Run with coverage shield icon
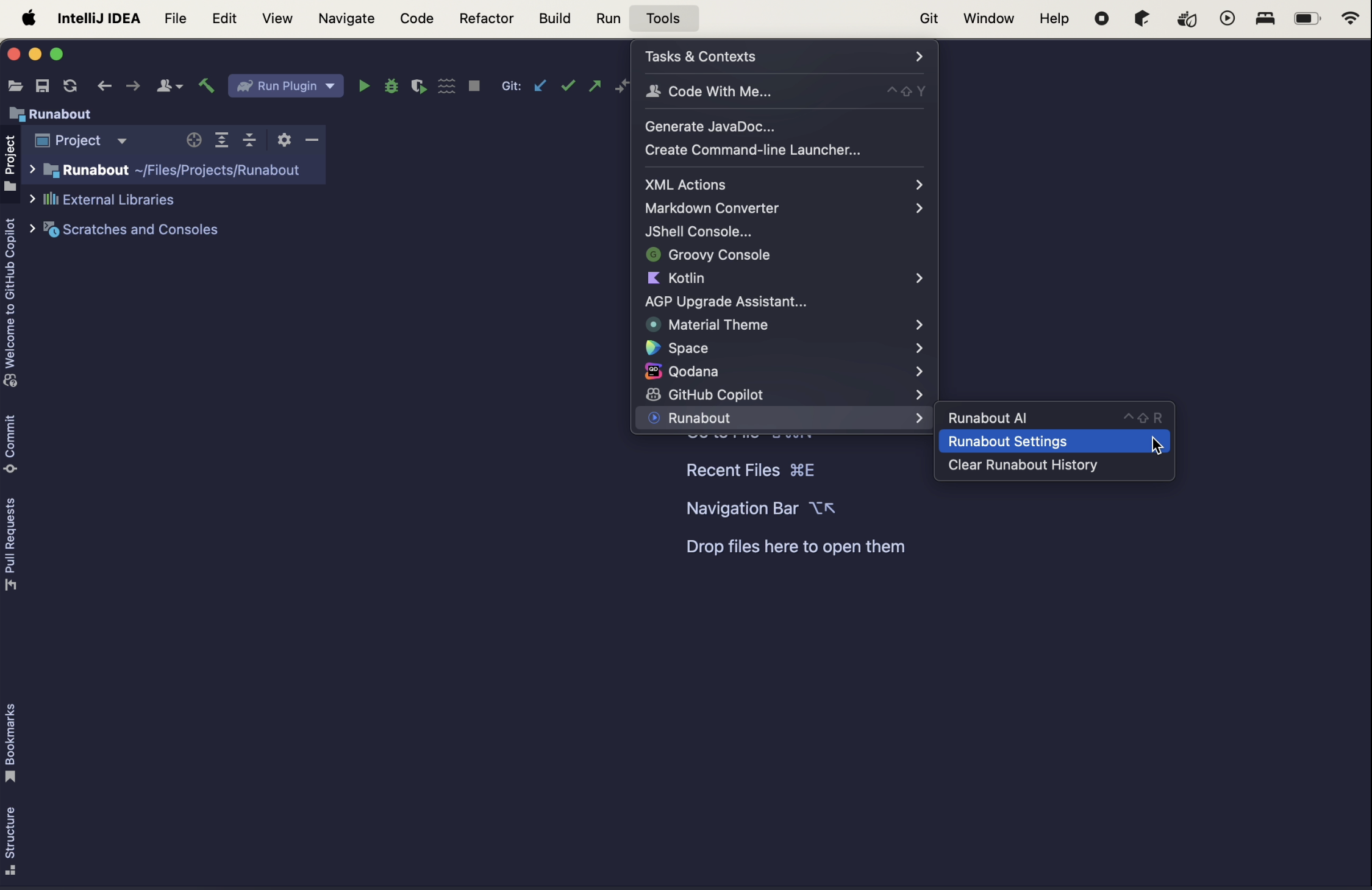This screenshot has width=1372, height=890. 418,86
